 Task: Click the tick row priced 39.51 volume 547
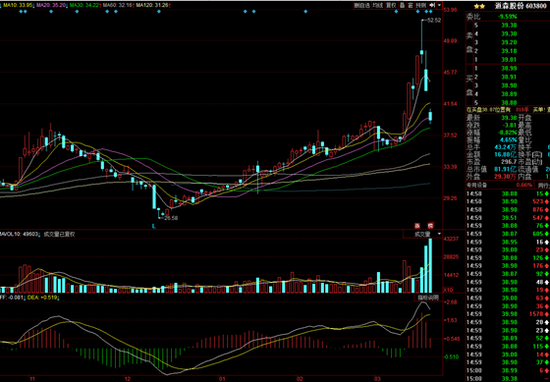[508, 218]
